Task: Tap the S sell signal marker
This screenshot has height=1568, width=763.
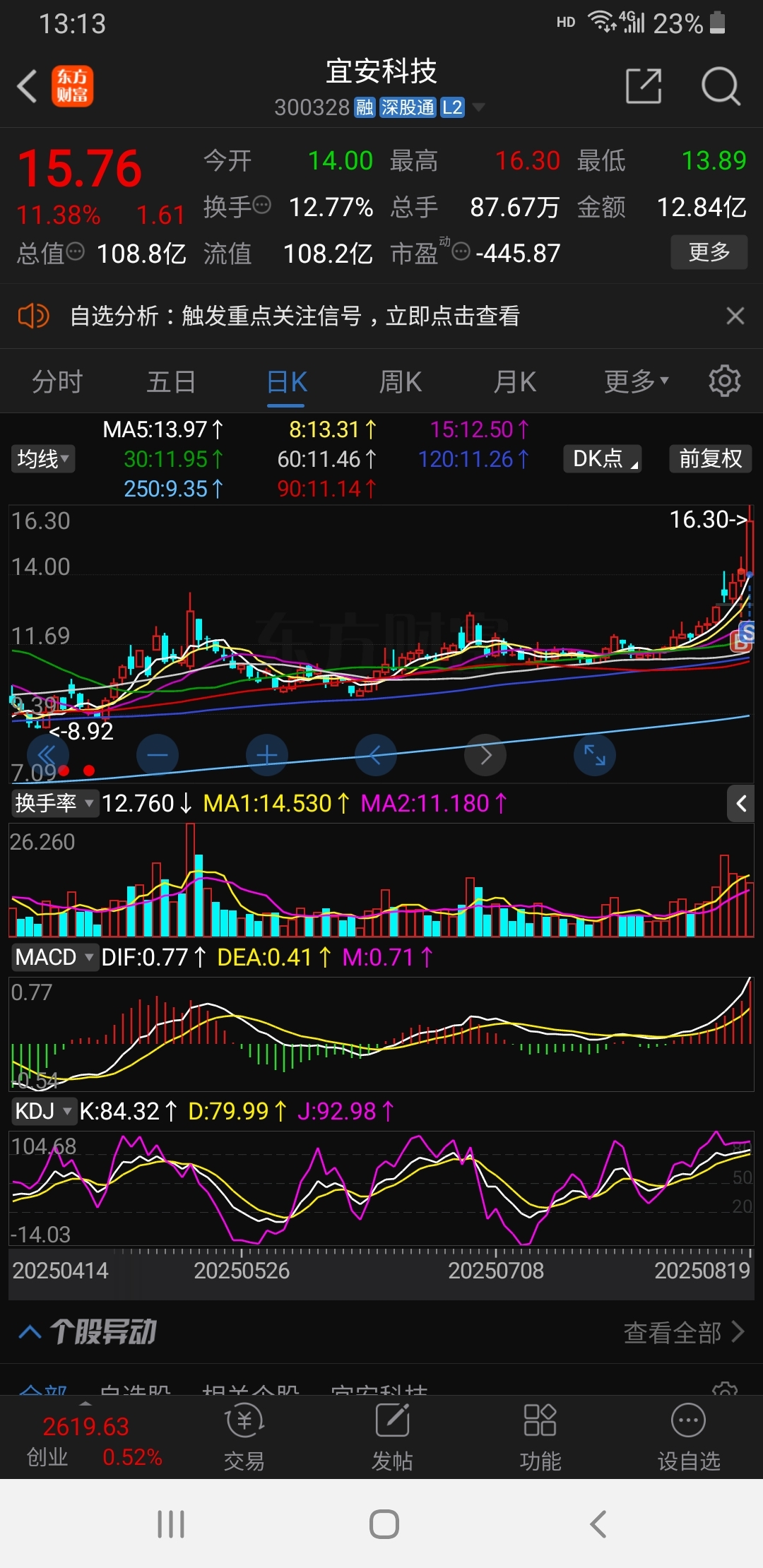Action: coord(747,631)
